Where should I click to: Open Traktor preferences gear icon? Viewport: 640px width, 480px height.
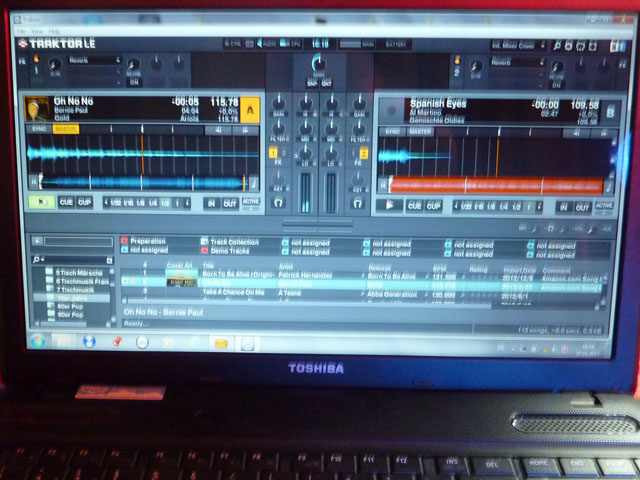point(568,46)
